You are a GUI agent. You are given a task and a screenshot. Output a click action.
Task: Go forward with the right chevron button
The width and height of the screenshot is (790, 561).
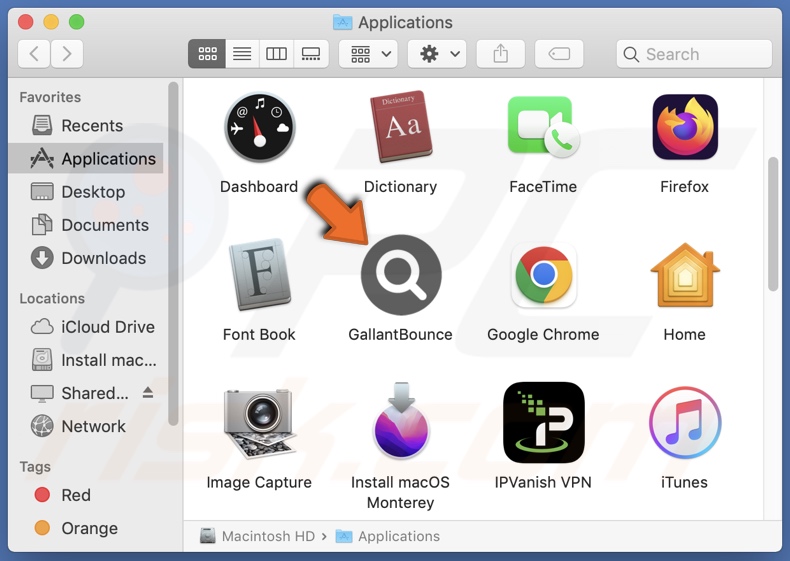click(67, 53)
